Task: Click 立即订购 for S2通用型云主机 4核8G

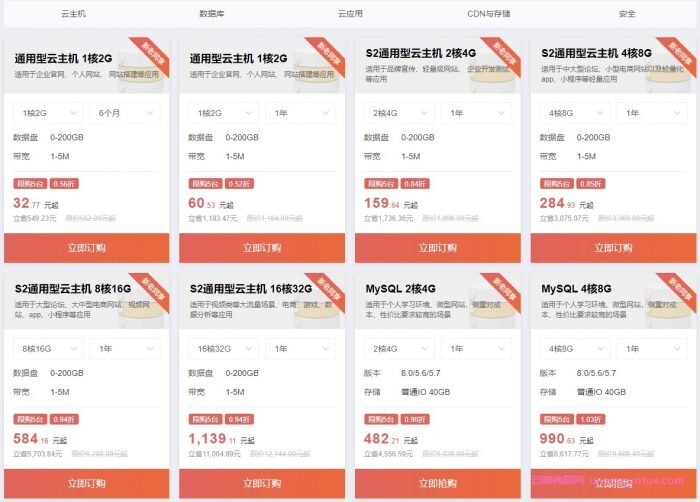Action: (613, 248)
